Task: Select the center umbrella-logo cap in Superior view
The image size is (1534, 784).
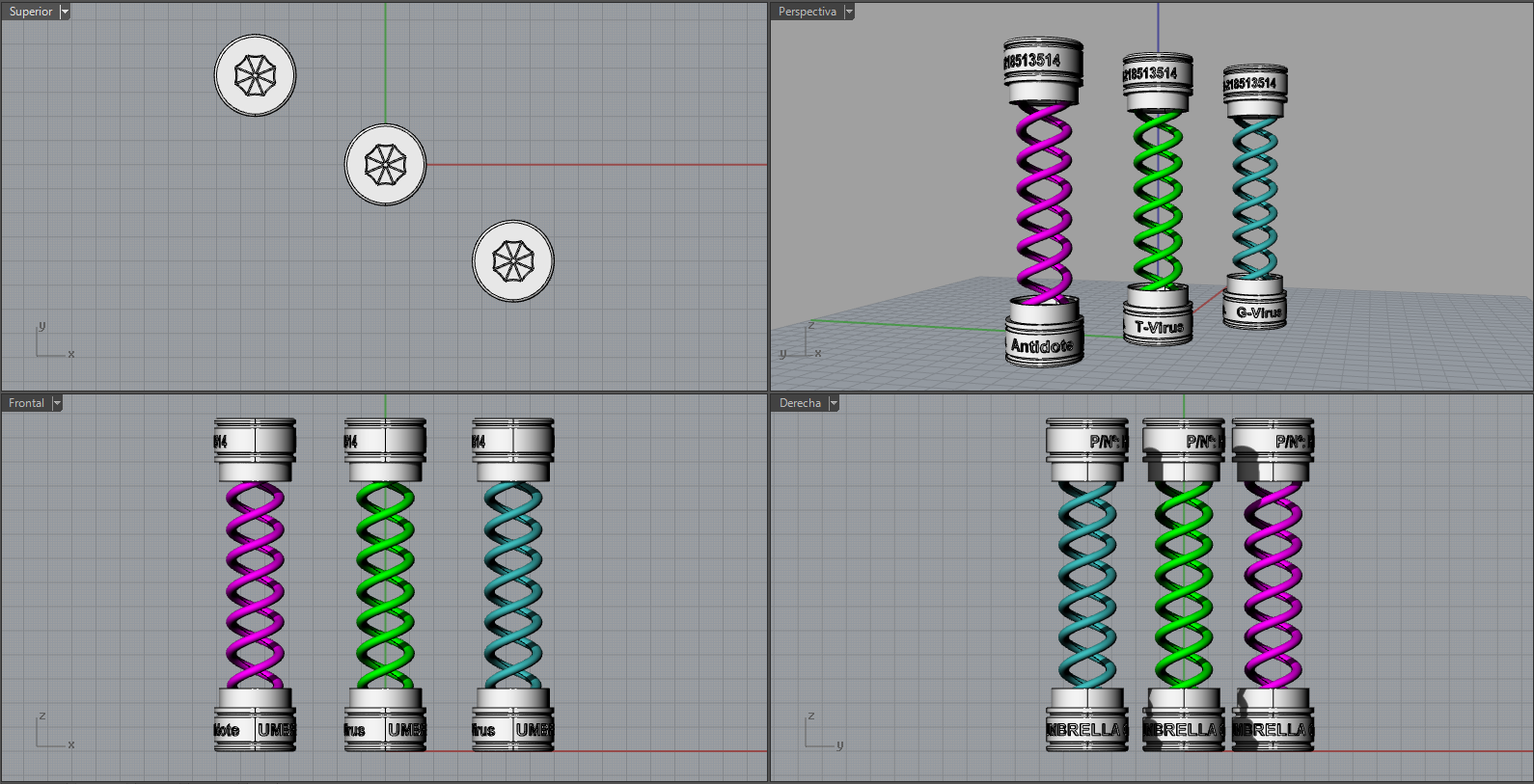Action: click(x=386, y=165)
